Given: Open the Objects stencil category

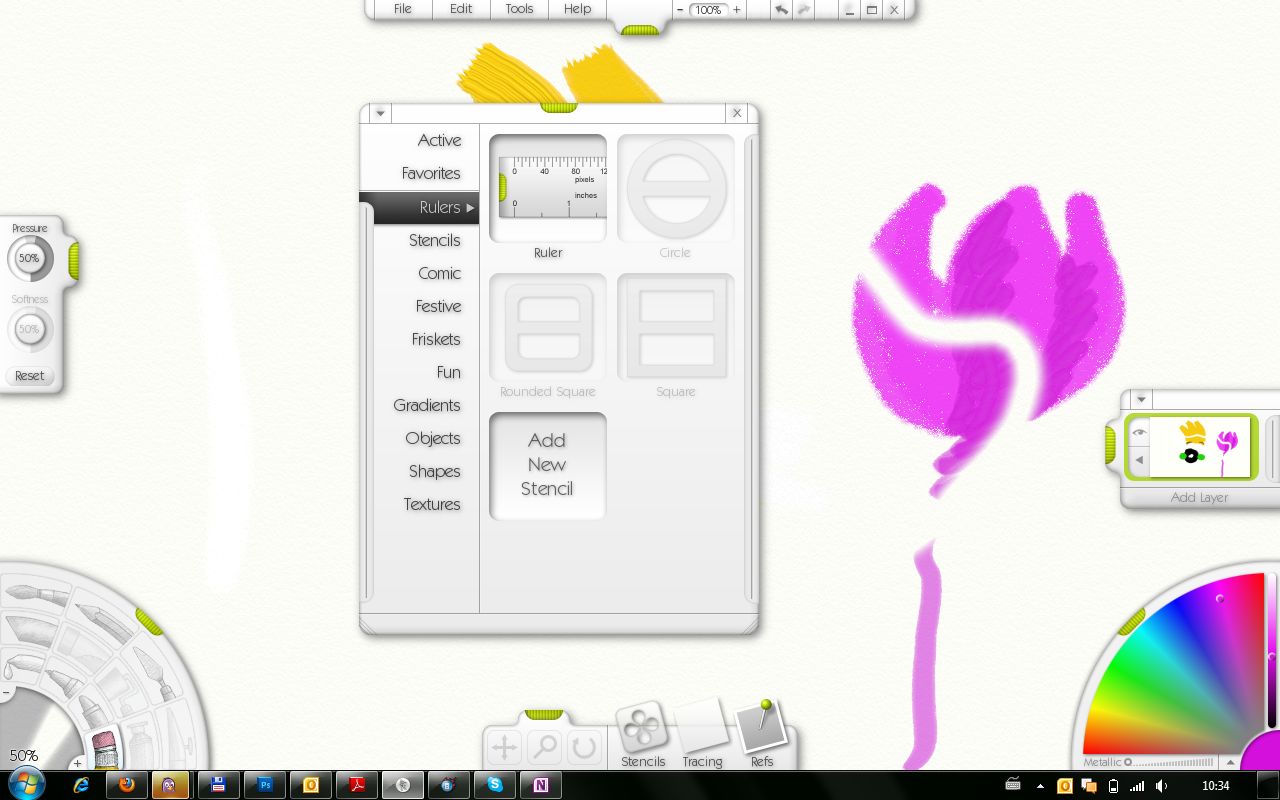Looking at the screenshot, I should (433, 438).
